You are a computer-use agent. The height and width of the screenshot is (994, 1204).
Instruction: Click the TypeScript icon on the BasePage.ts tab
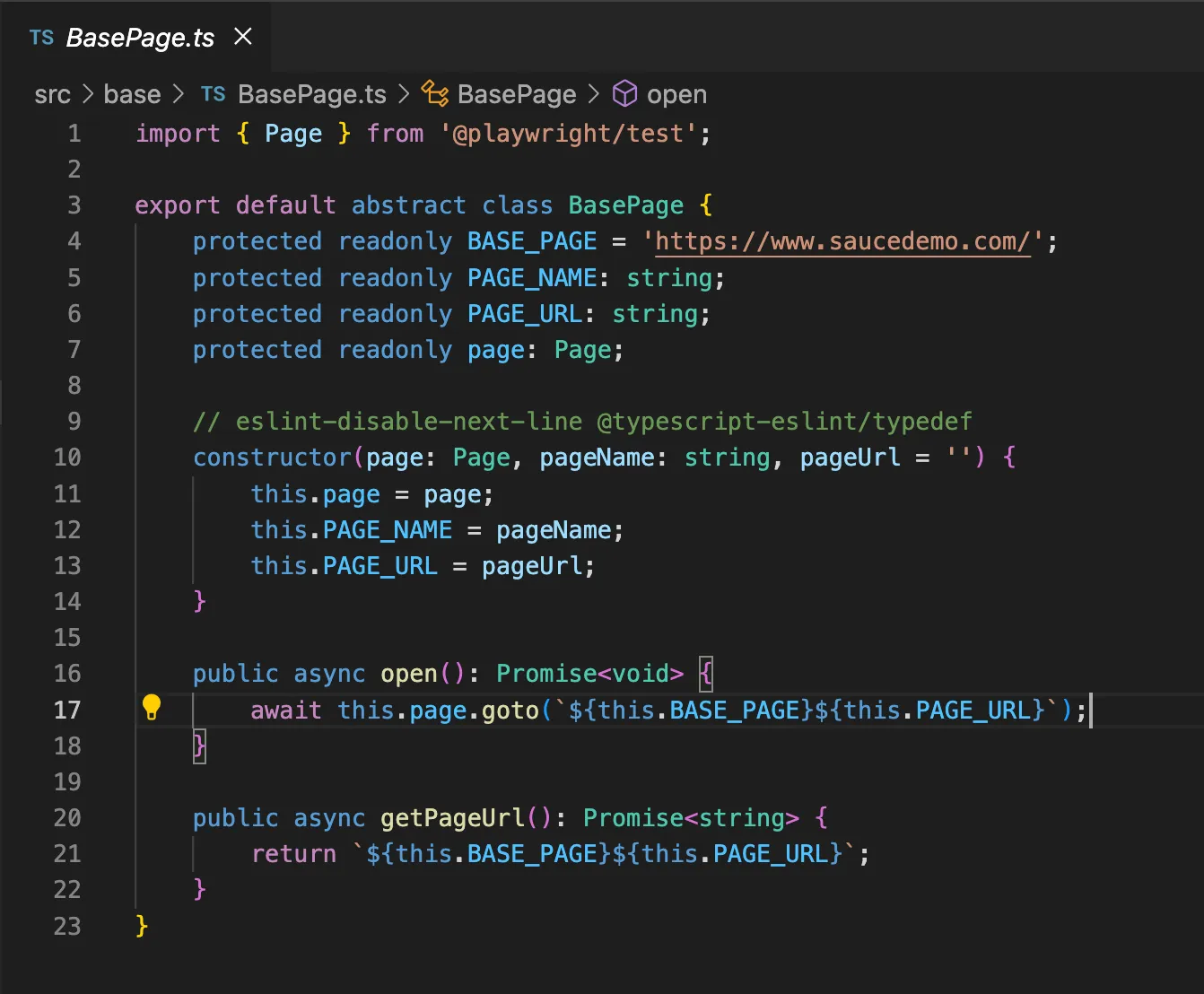(x=40, y=37)
